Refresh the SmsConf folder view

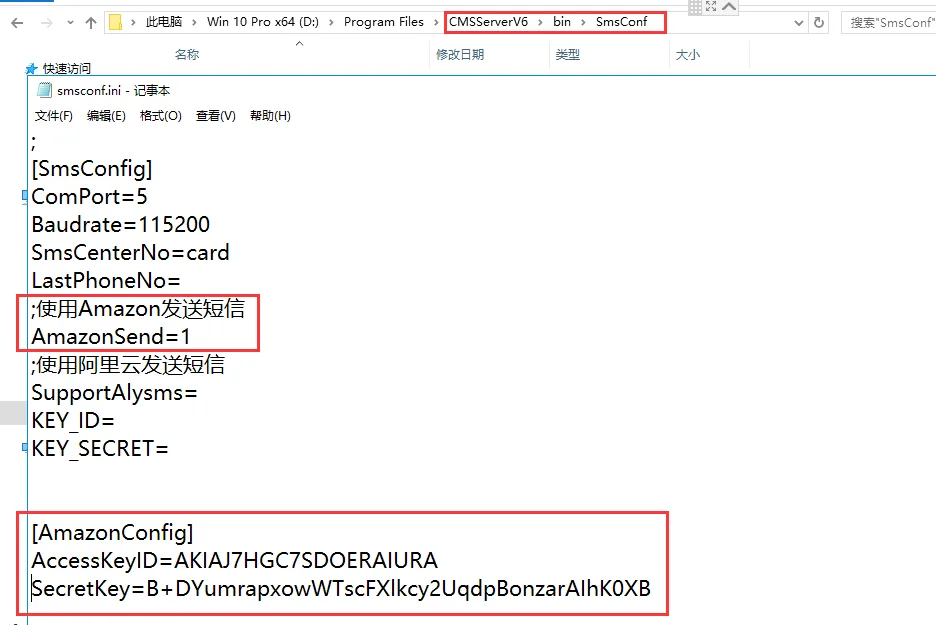pyautogui.click(x=819, y=23)
